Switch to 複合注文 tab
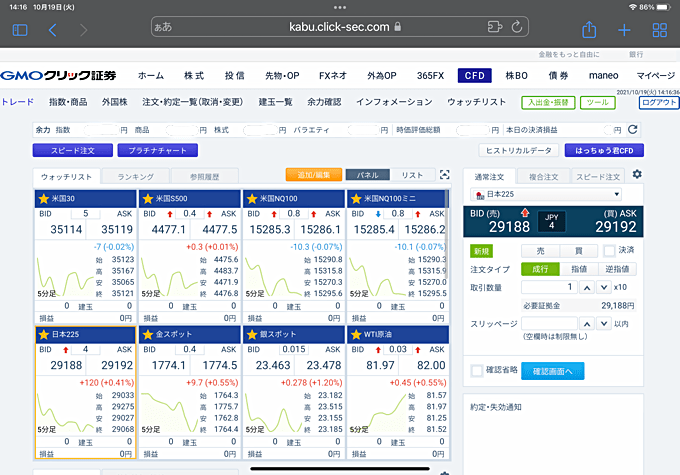The width and height of the screenshot is (680, 475). 543,177
